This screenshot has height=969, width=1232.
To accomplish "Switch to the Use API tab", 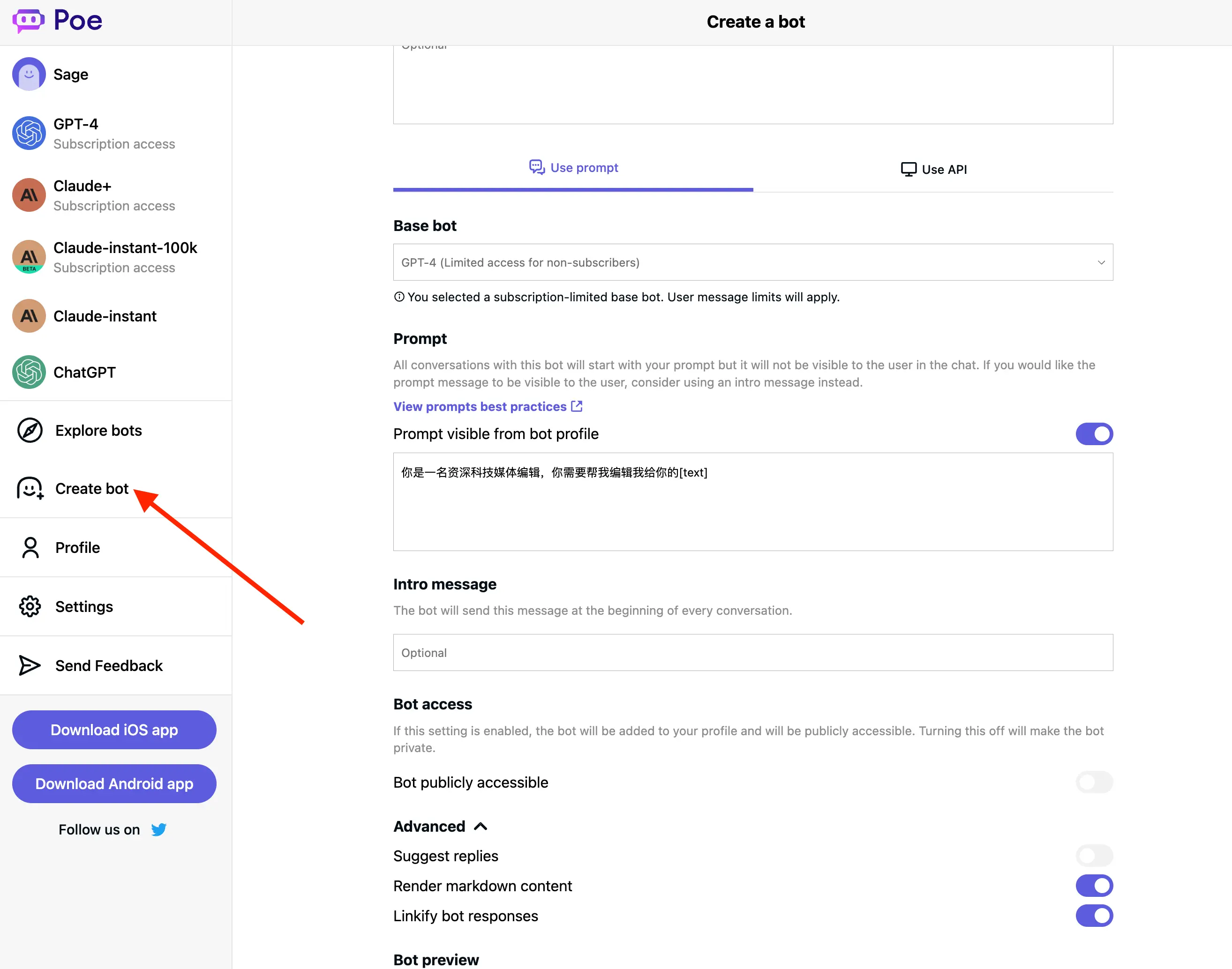I will 933,169.
